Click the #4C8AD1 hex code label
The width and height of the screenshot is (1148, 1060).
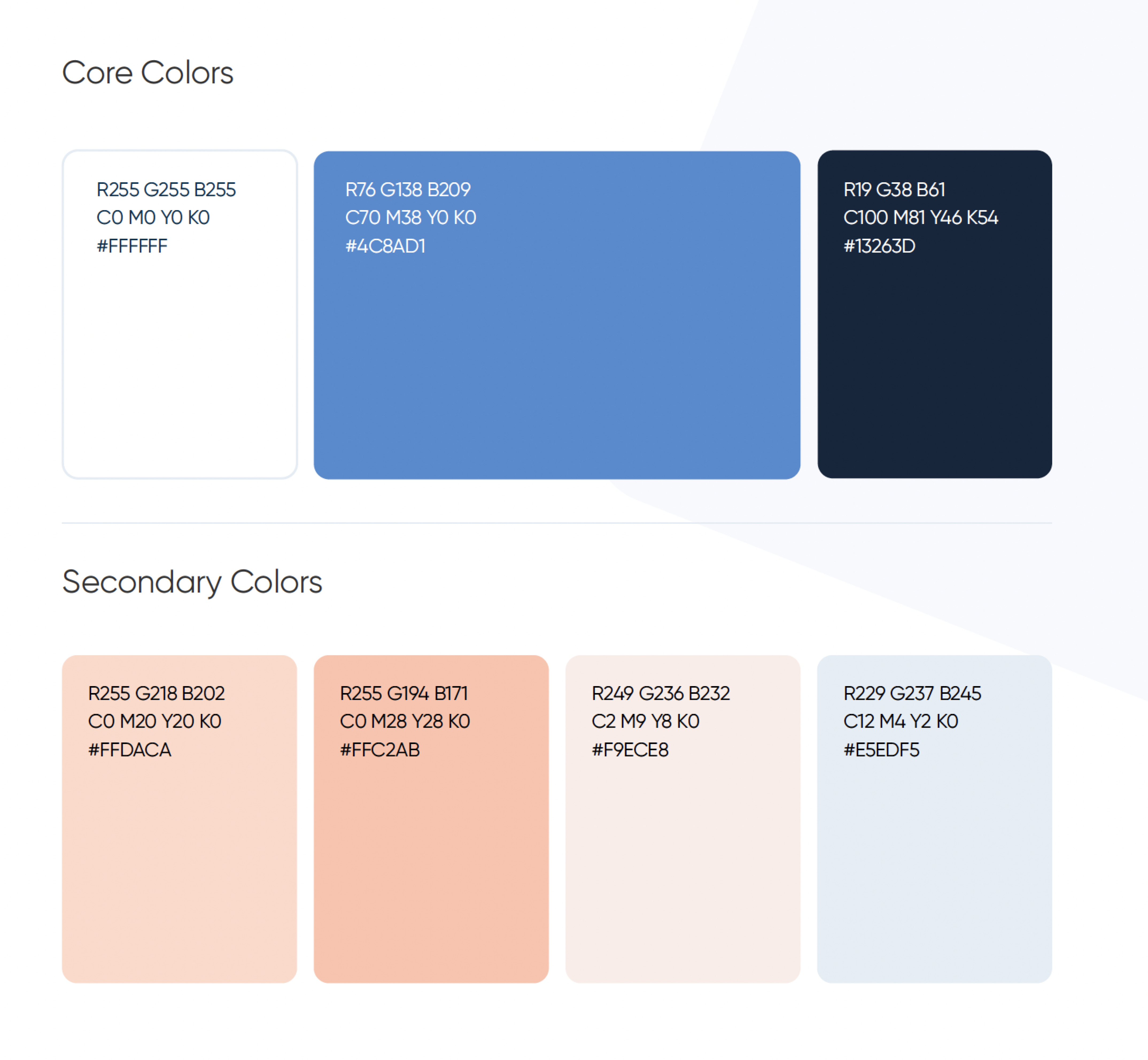385,246
